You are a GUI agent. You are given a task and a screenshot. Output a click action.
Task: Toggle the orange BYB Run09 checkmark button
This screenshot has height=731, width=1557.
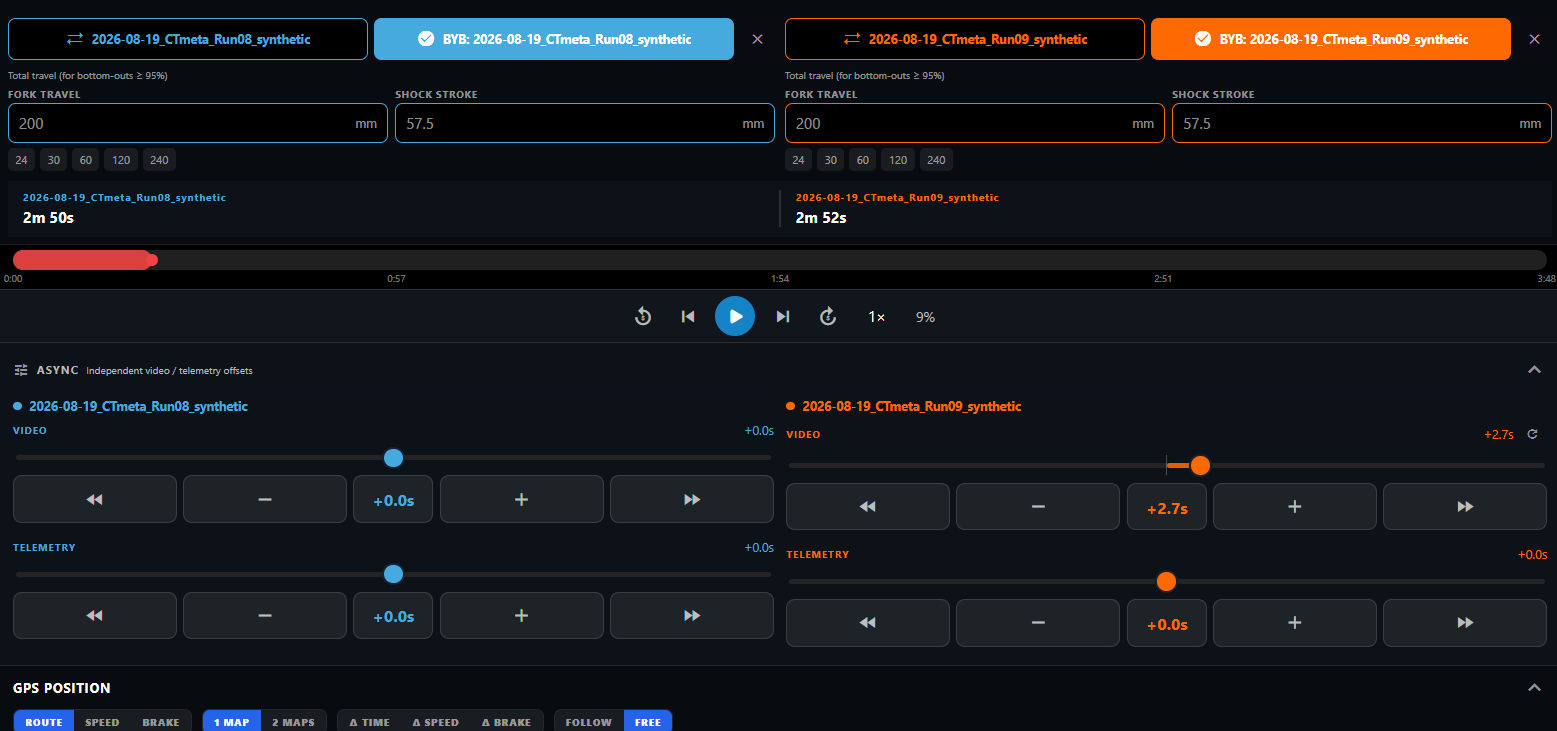(x=1331, y=39)
